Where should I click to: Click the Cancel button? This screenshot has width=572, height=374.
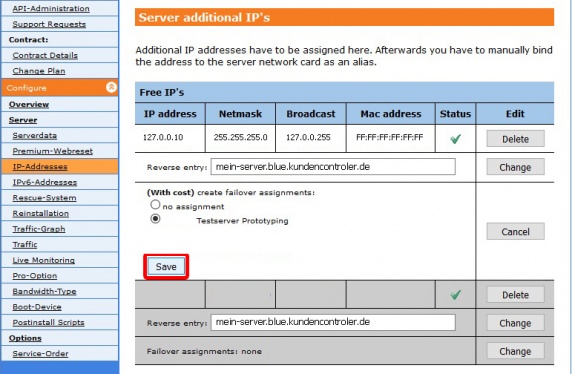tap(515, 231)
